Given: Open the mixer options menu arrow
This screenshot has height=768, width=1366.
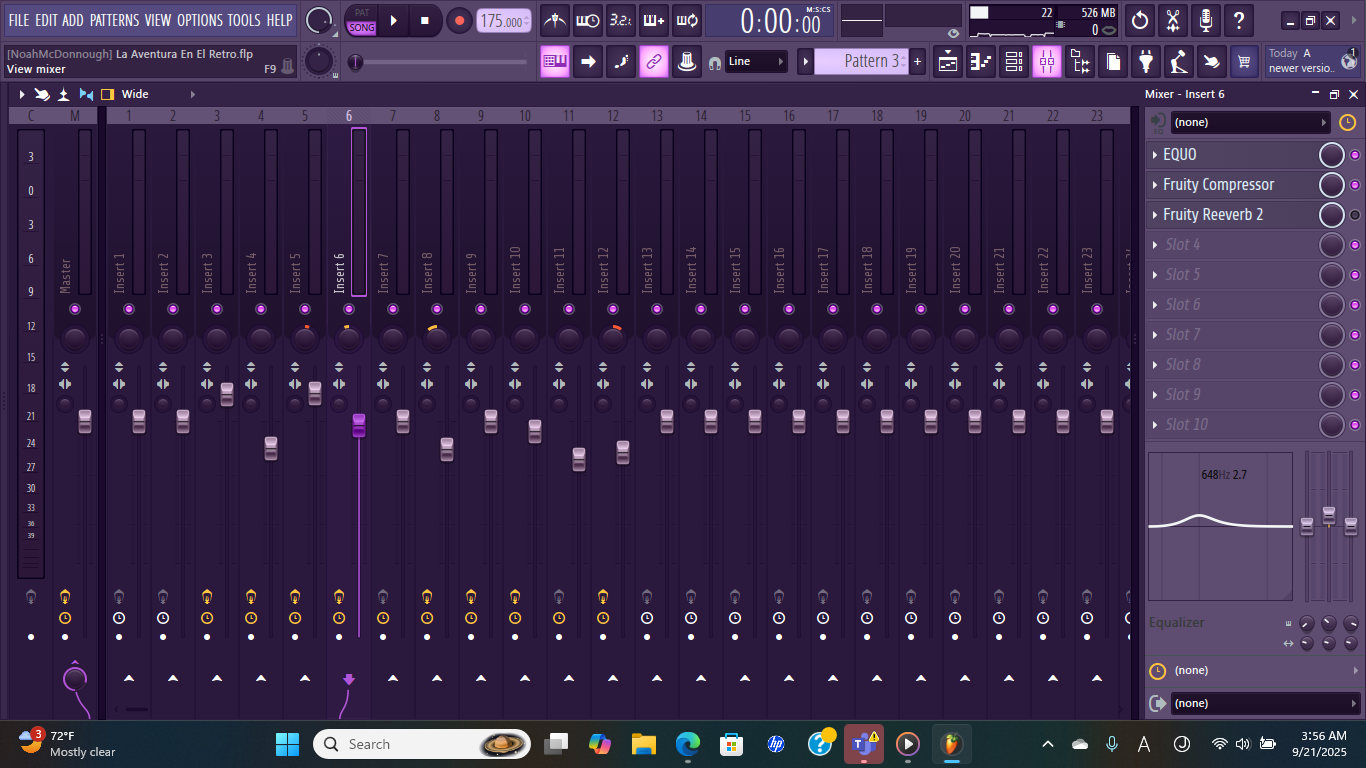Looking at the screenshot, I should [21, 94].
